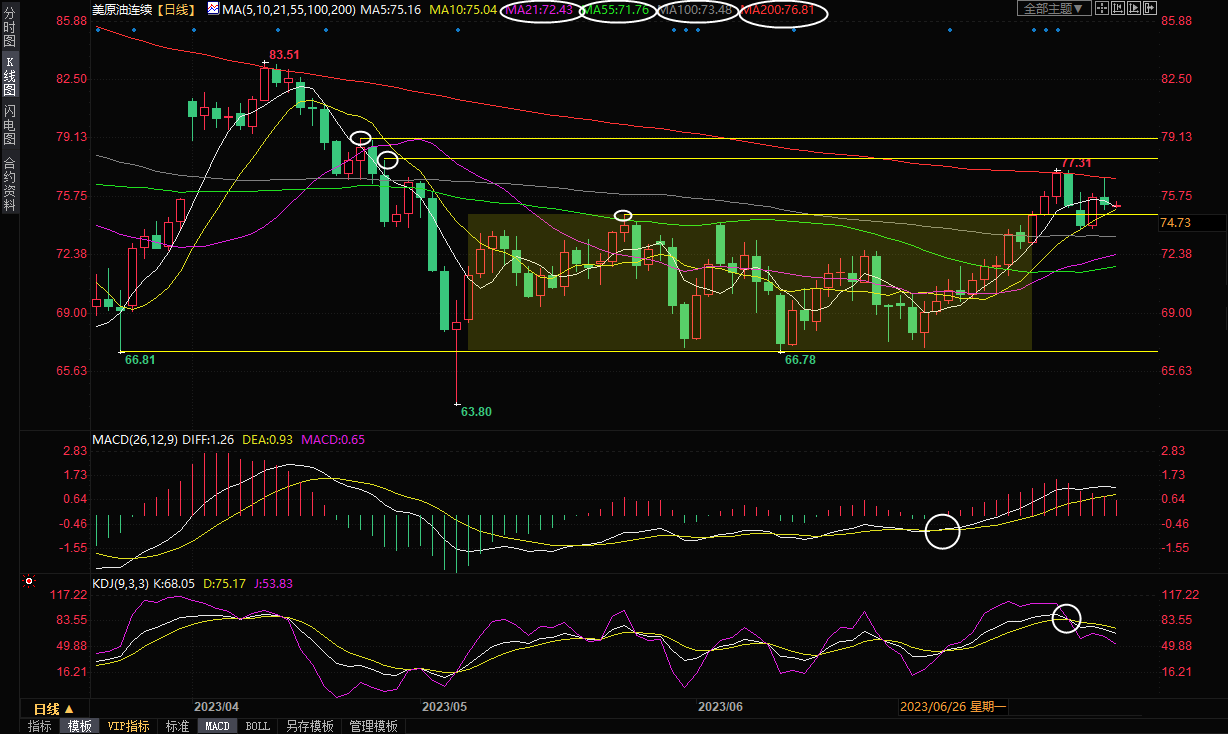Activate the crosshair cursor icon
Screen dimensions: 1228x734
tap(1102, 8)
